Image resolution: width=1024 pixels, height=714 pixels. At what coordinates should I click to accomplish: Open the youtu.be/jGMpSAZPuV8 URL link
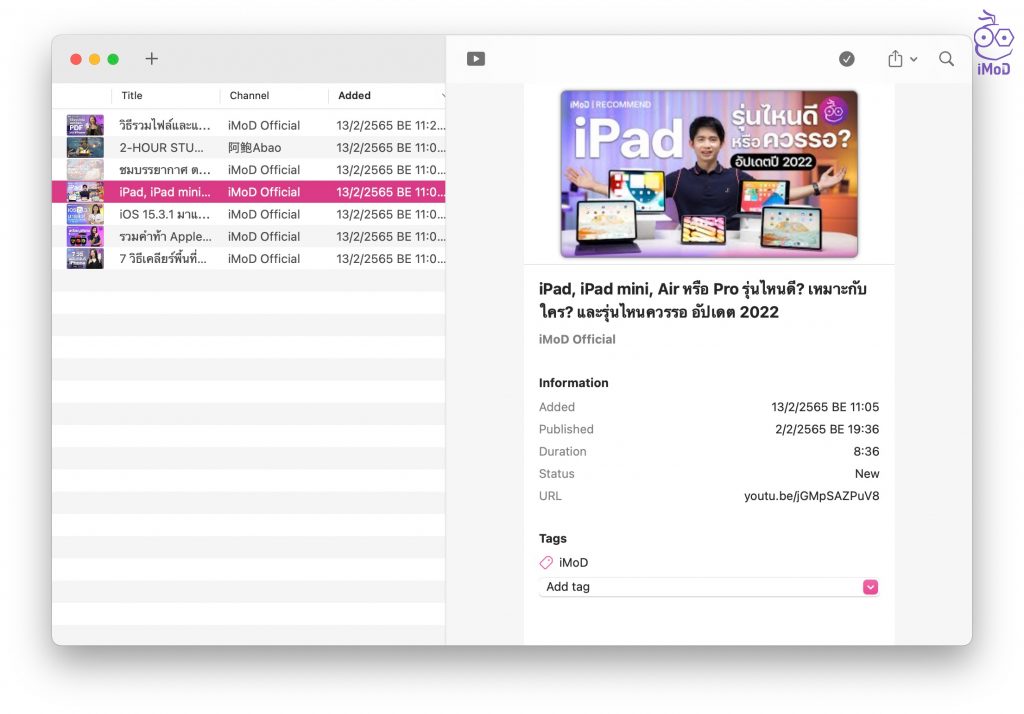pyautogui.click(x=811, y=496)
